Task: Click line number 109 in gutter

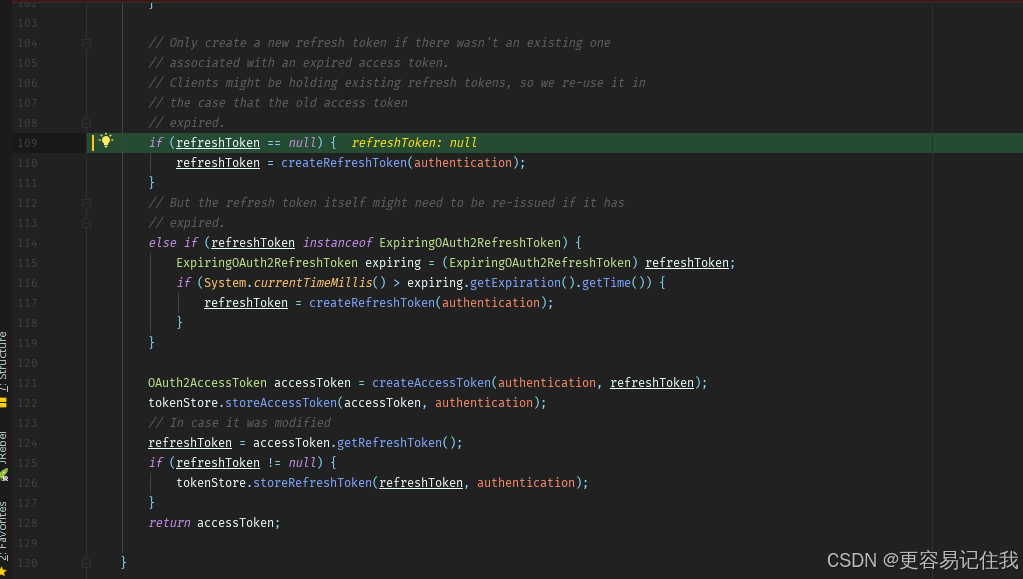Action: tap(27, 143)
